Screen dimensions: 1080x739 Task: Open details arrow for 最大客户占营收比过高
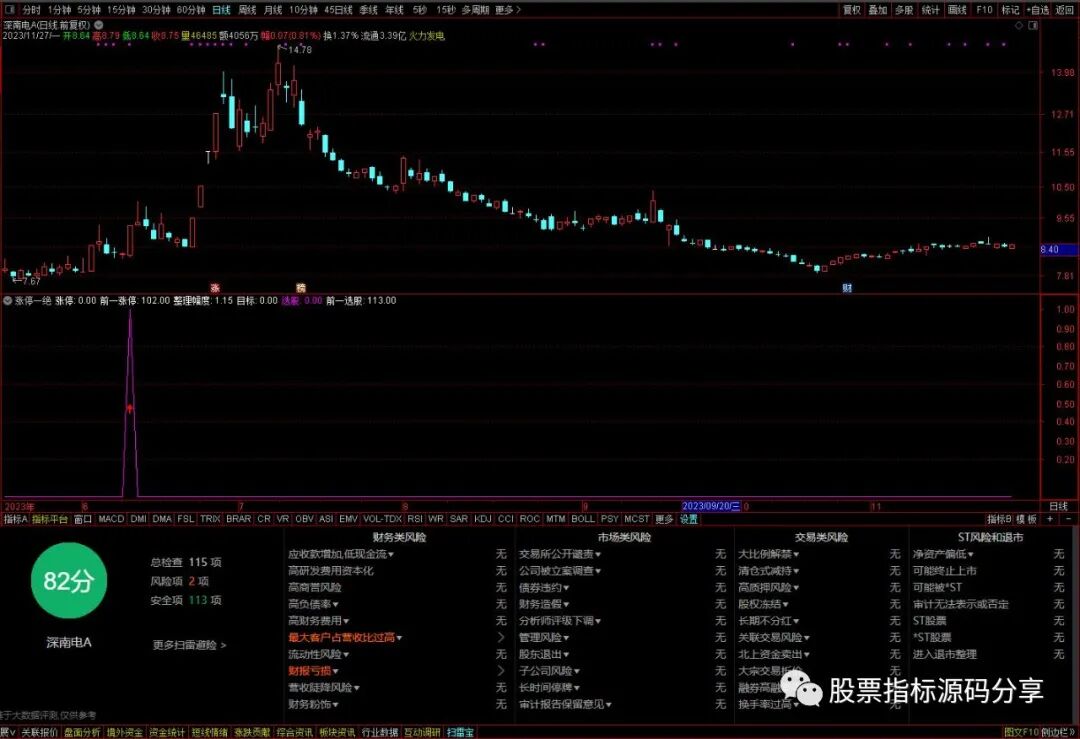pos(501,638)
